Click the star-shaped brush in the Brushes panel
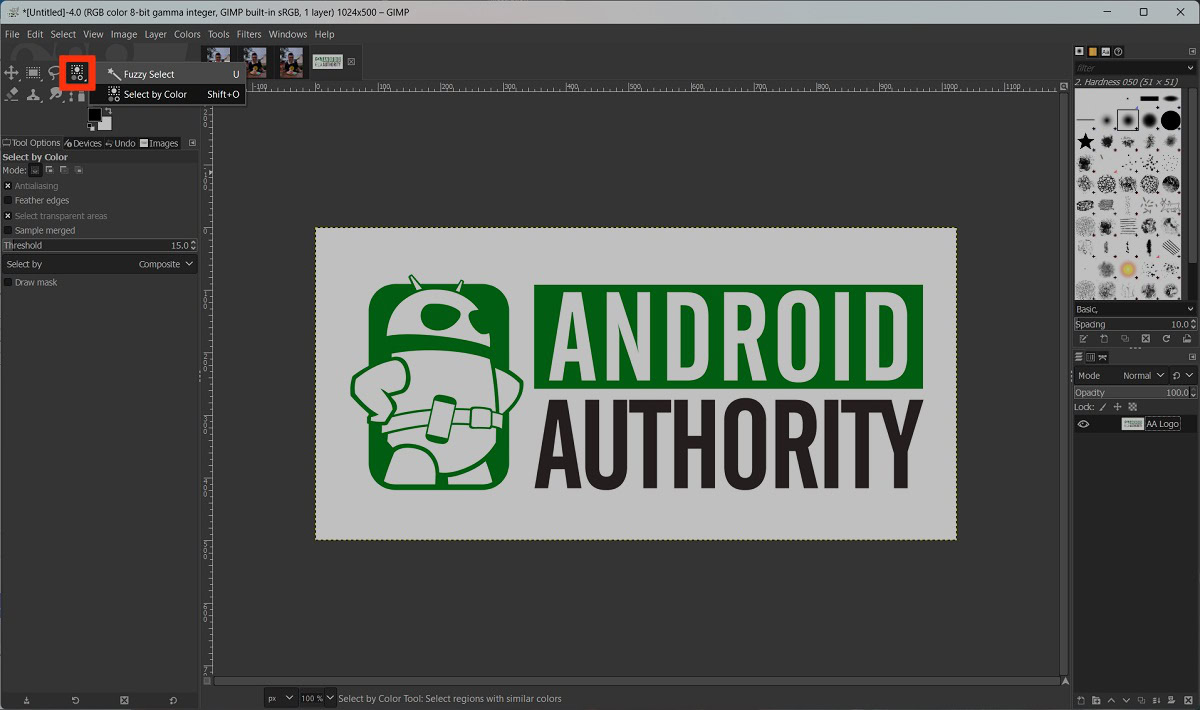 pos(1086,142)
